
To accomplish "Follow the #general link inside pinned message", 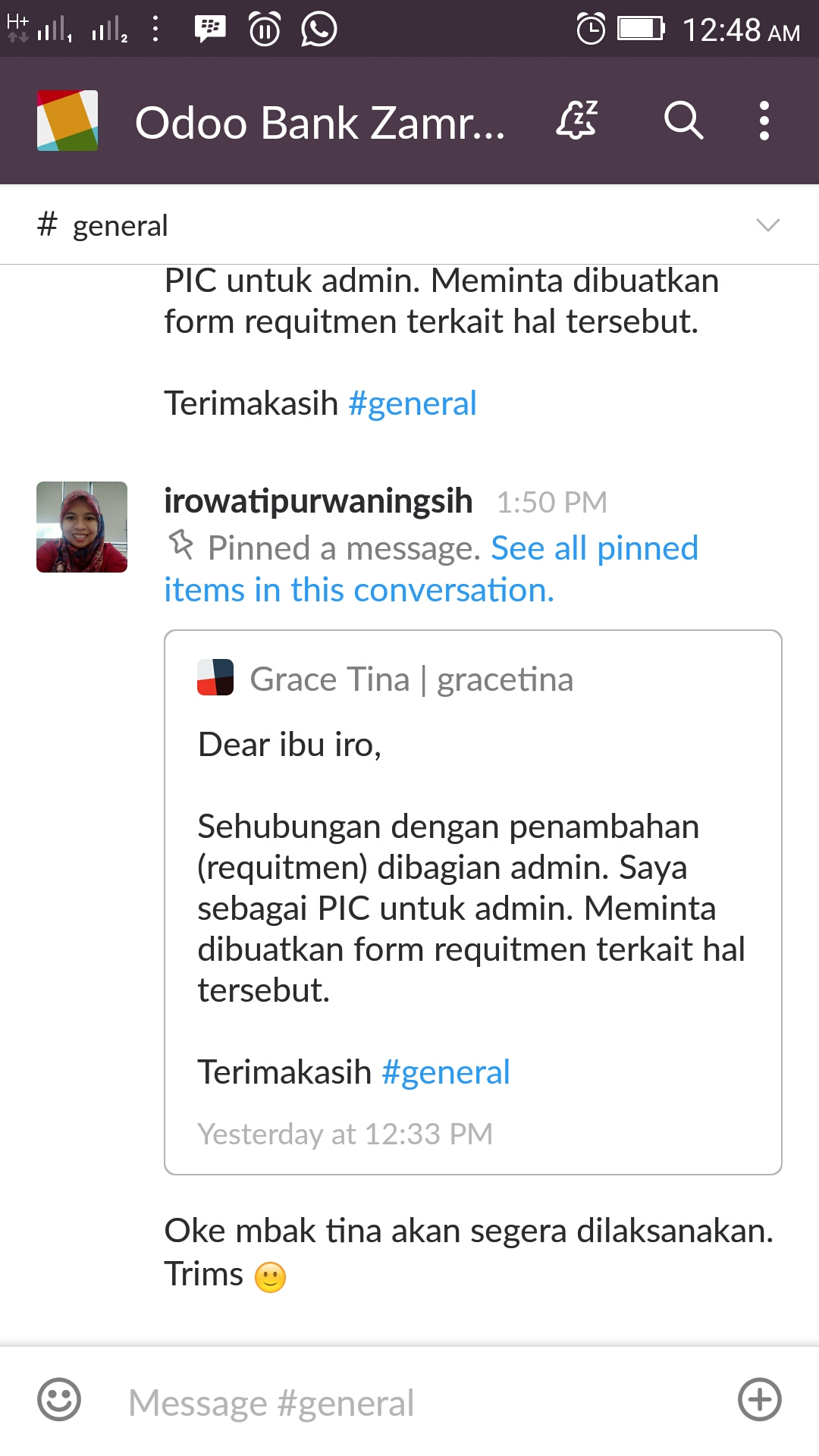I will (446, 1072).
